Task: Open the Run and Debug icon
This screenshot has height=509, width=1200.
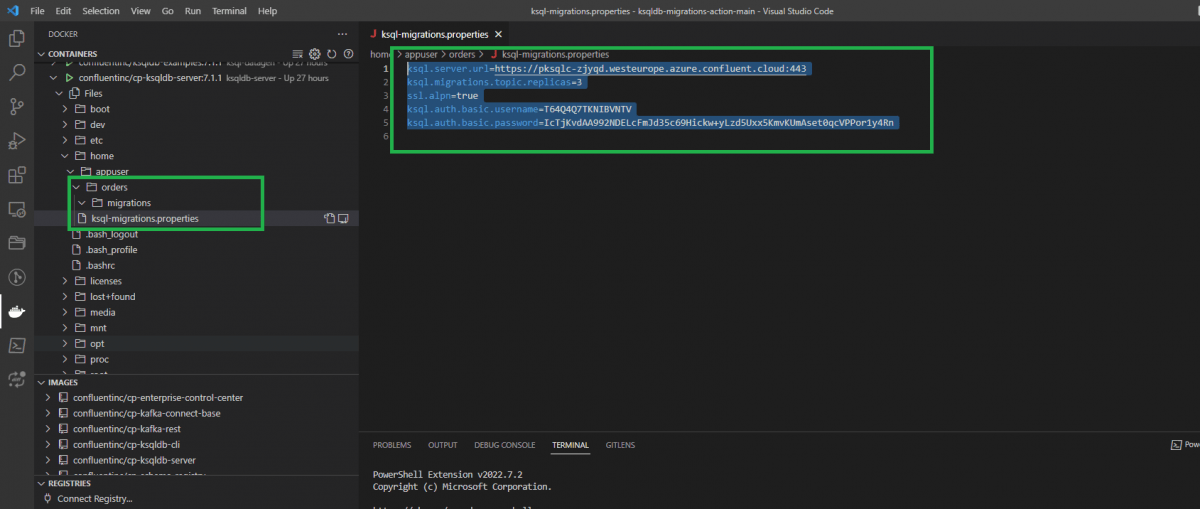Action: click(x=17, y=141)
